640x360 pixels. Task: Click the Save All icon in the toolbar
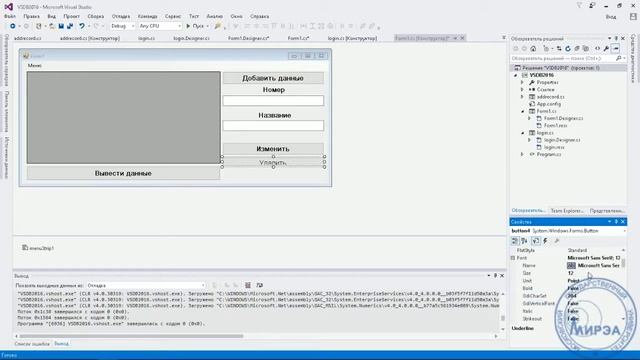click(70, 26)
